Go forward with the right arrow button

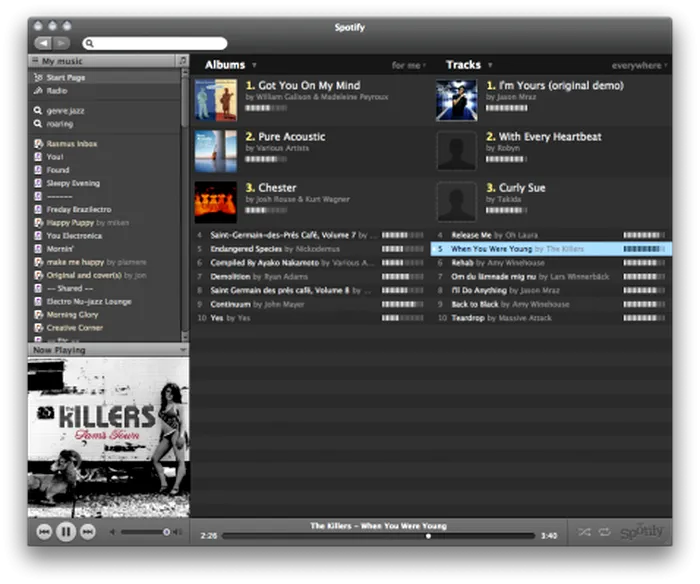[62, 43]
